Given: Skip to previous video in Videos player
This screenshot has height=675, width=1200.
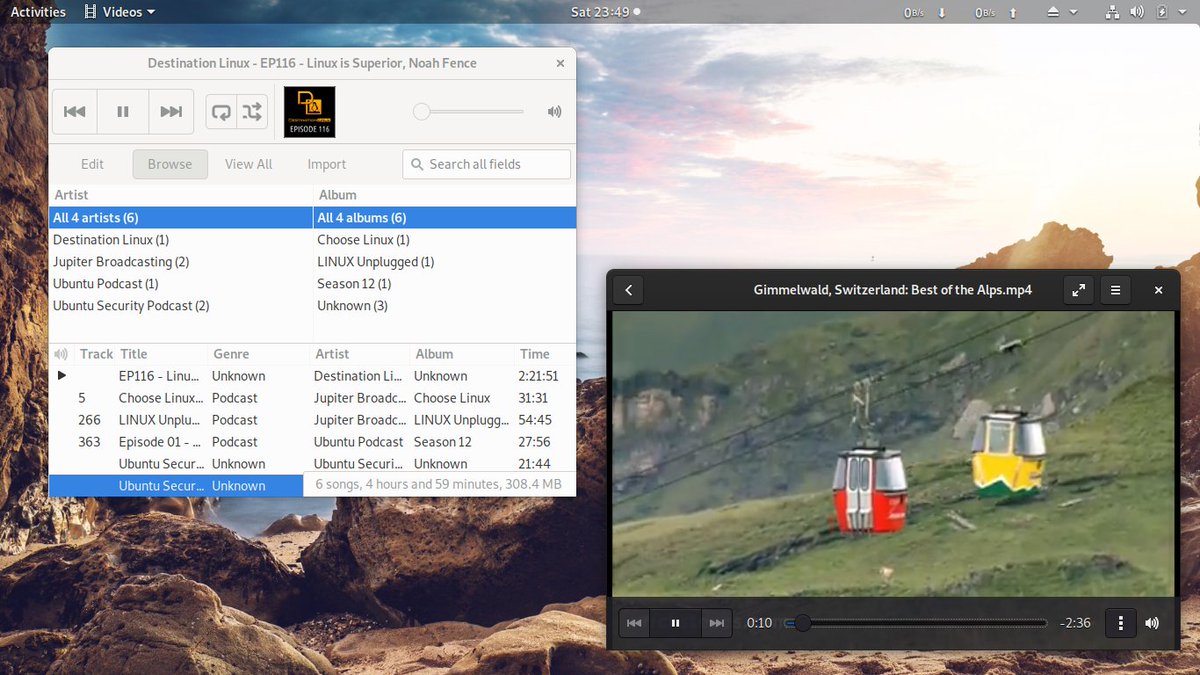Looking at the screenshot, I should (634, 623).
